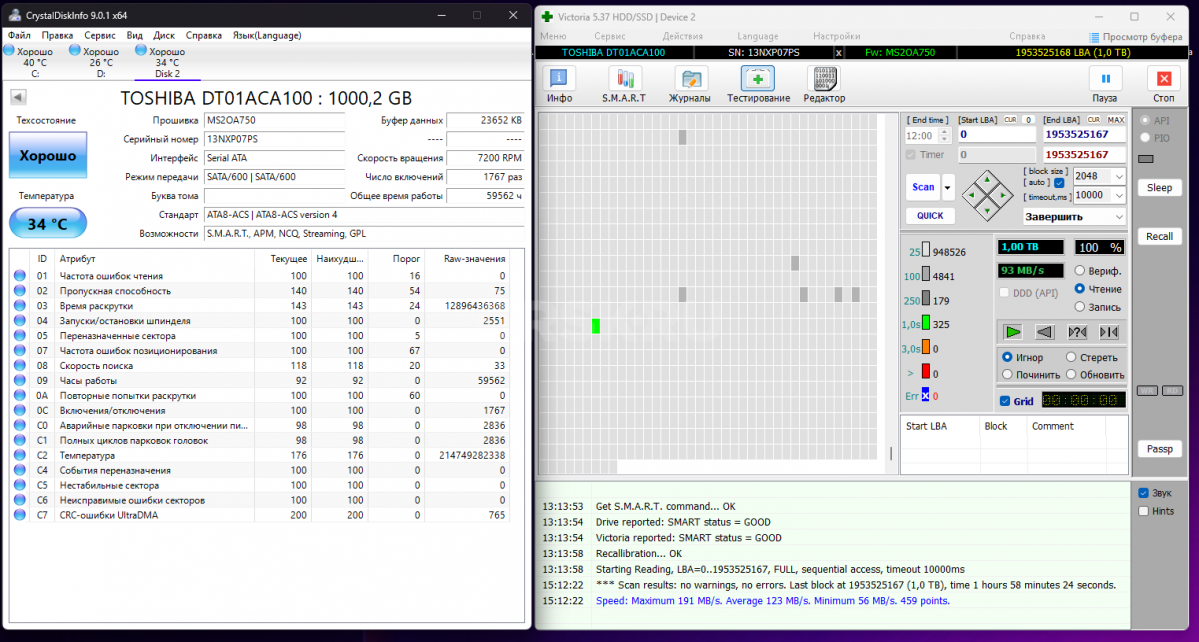This screenshot has width=1199, height=642.
Task: Select the Стереть radio button
Action: tap(1071, 357)
